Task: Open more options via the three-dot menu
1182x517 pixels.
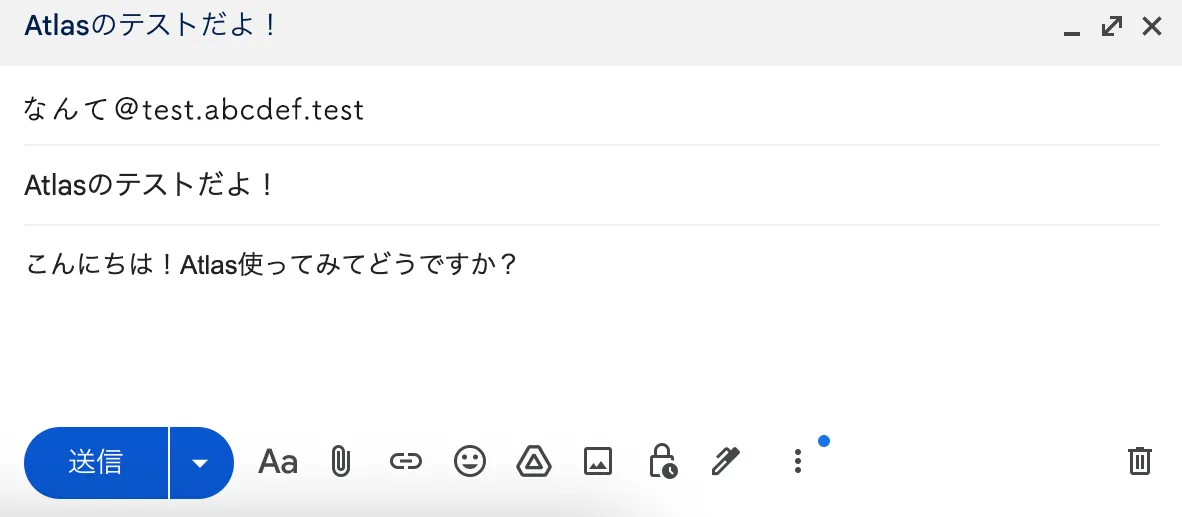Action: 797,461
